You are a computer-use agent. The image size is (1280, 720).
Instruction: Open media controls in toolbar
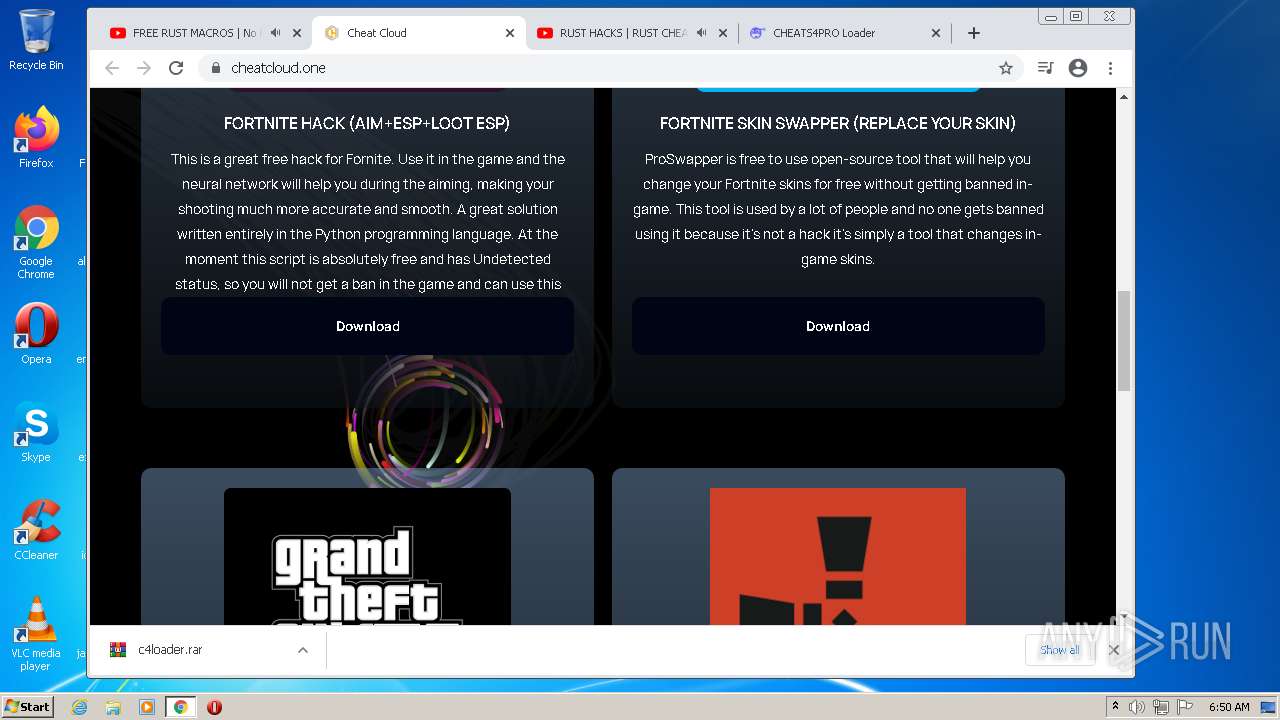pos(1045,68)
